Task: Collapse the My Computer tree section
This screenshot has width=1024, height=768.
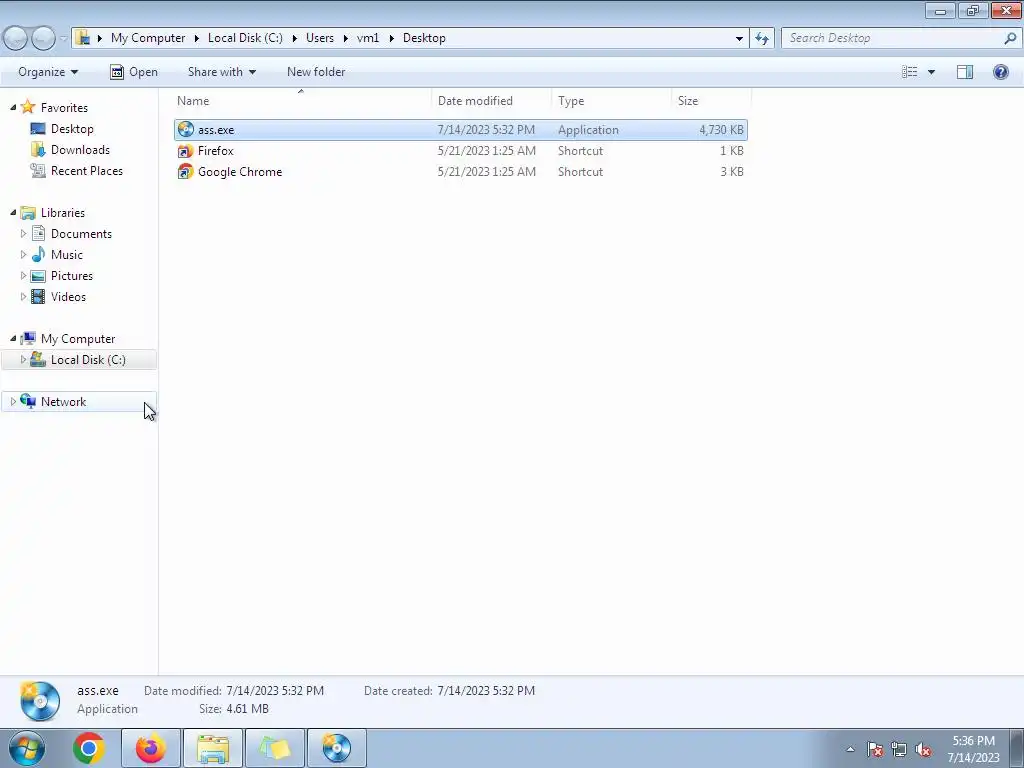Action: tap(13, 338)
